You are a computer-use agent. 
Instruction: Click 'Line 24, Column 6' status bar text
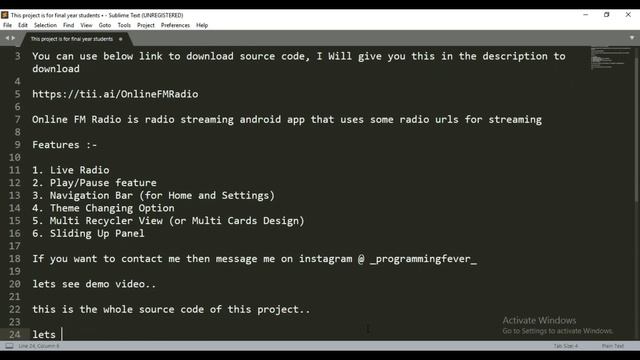(39, 346)
